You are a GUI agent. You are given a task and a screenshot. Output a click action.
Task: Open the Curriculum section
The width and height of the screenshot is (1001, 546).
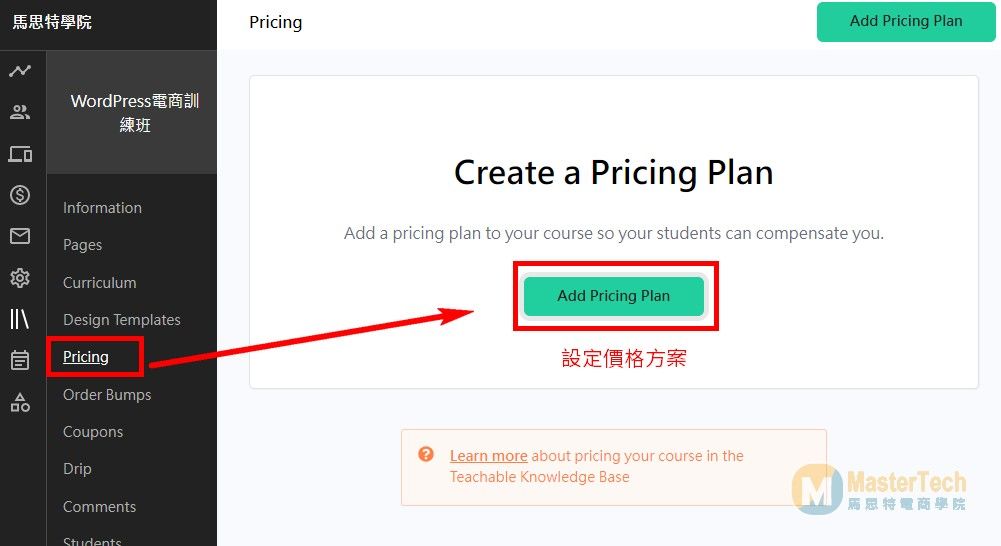[x=100, y=283]
